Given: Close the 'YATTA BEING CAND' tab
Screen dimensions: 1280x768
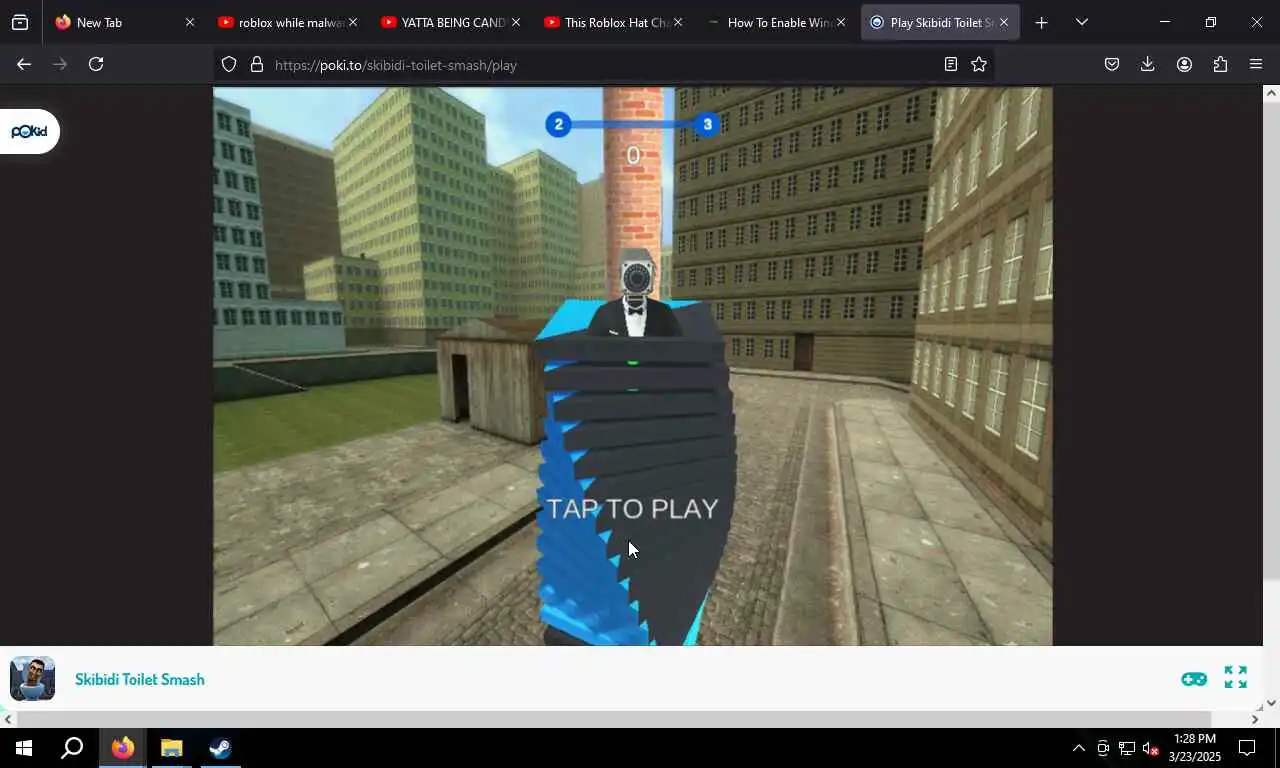Looking at the screenshot, I should [515, 22].
